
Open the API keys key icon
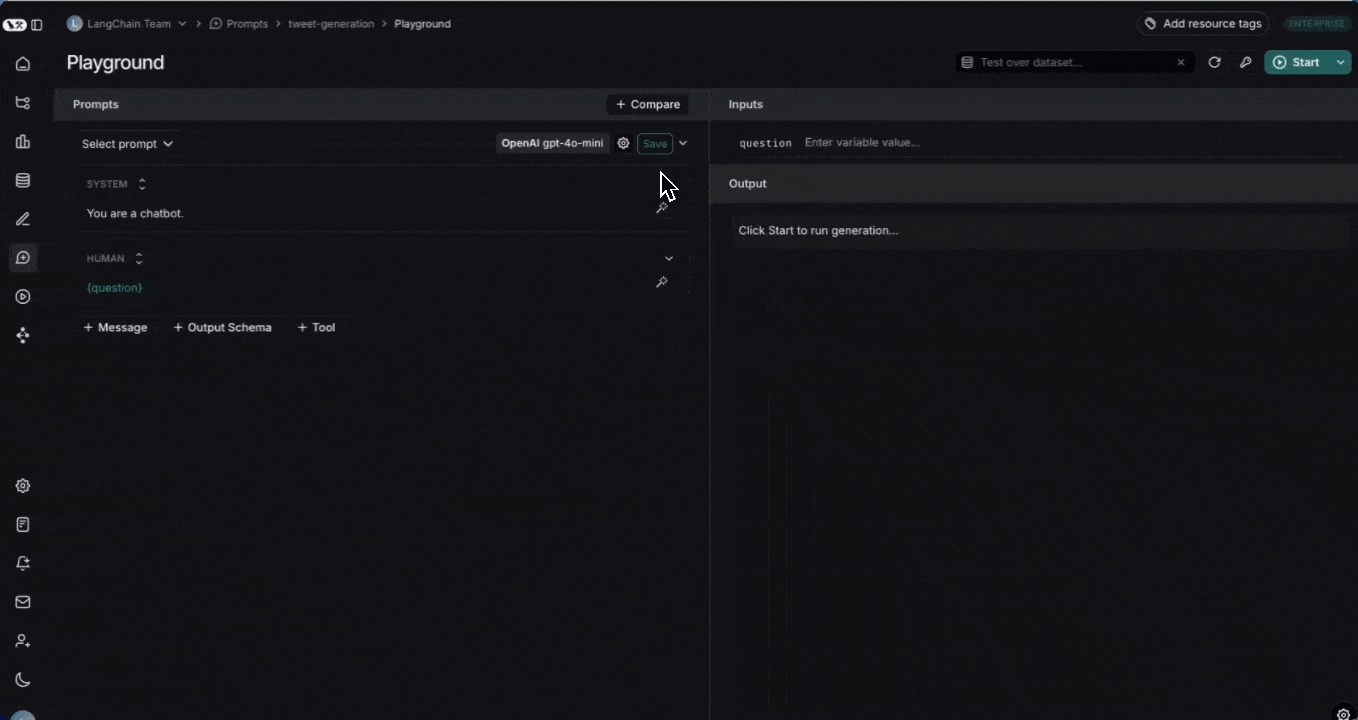pyautogui.click(x=1245, y=62)
